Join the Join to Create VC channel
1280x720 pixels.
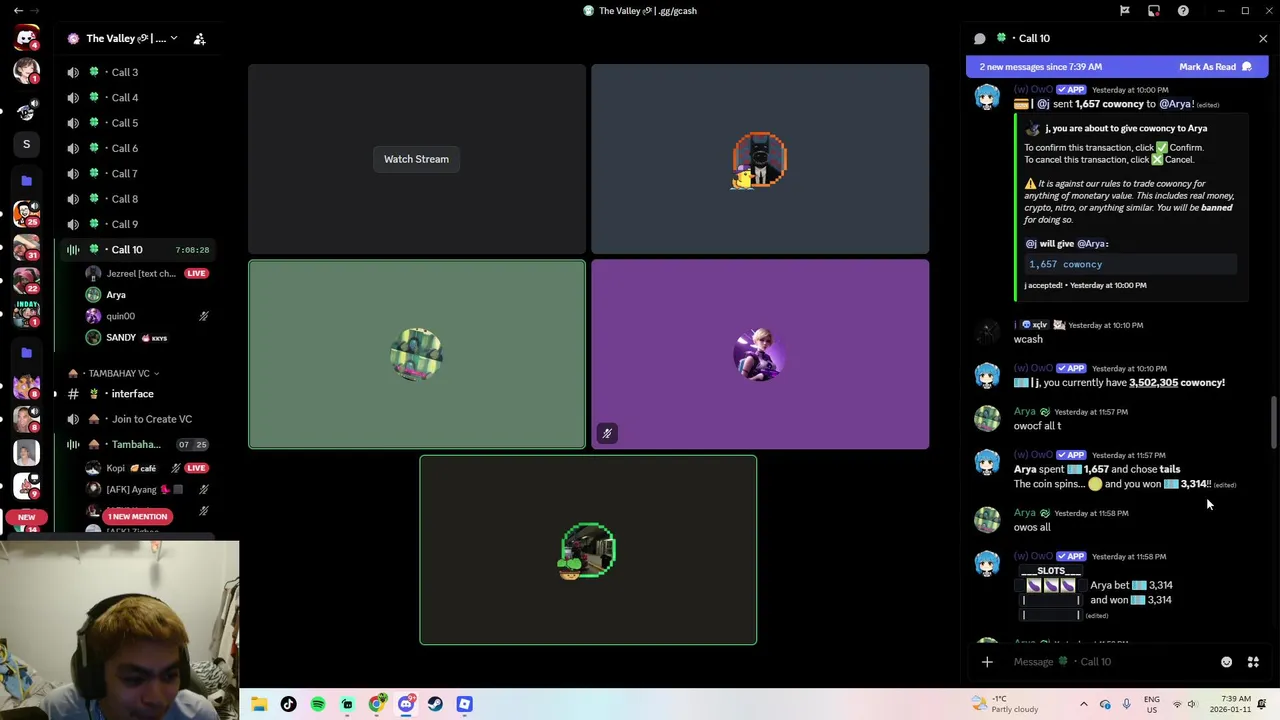(136, 419)
